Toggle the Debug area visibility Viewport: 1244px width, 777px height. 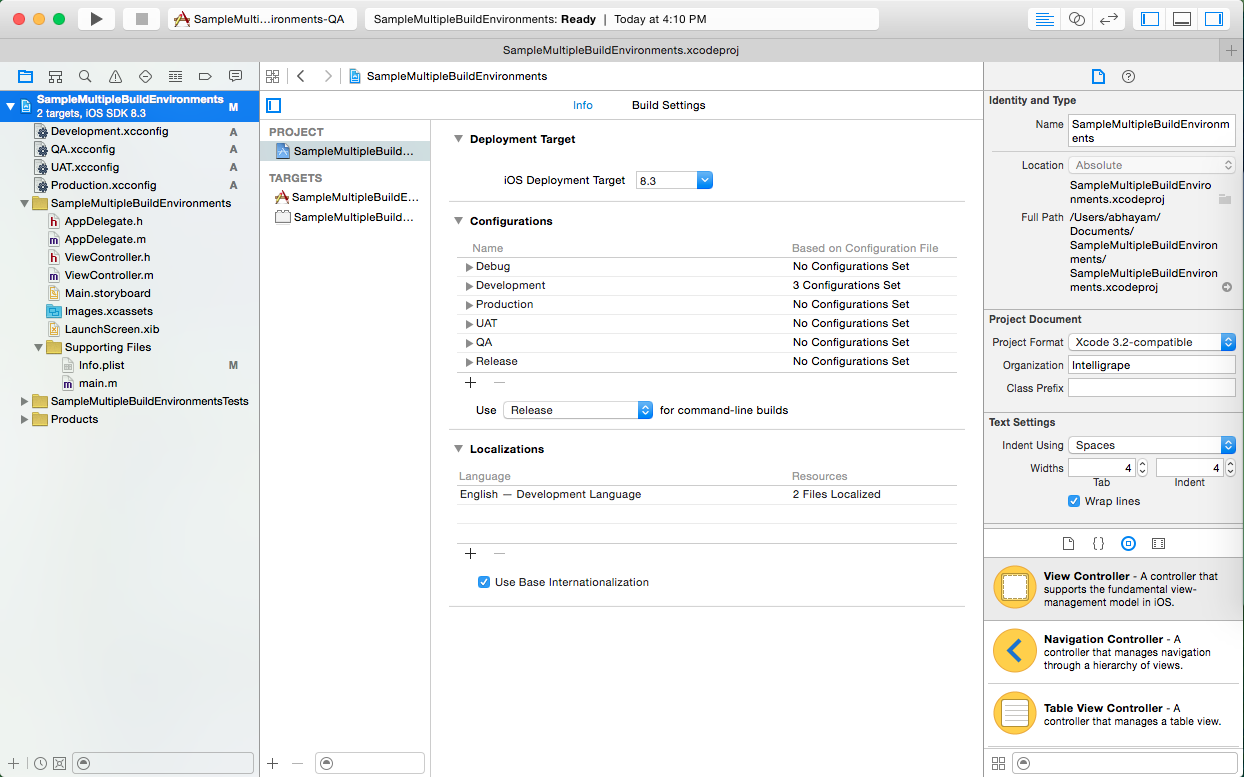tap(1182, 19)
